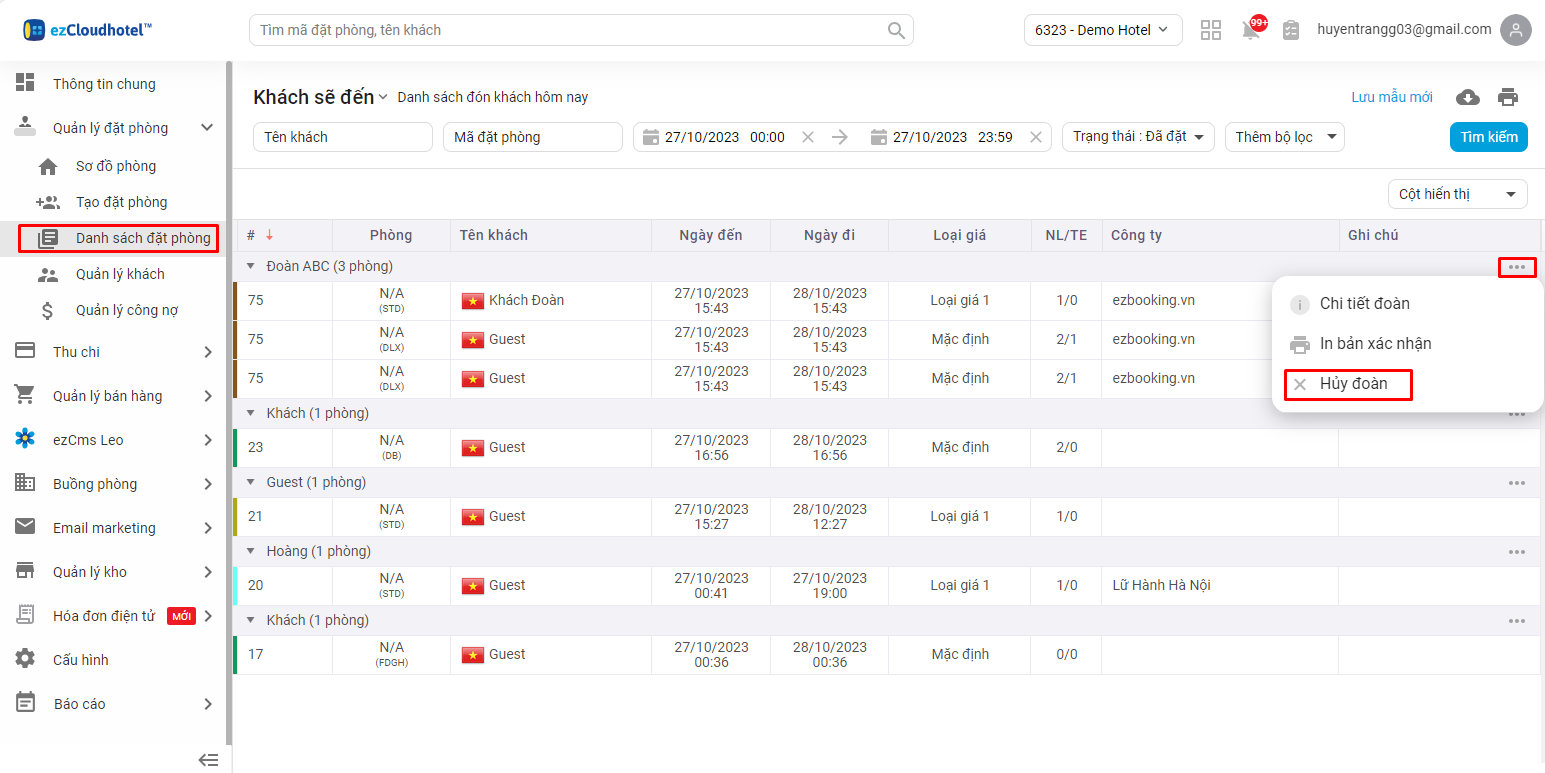Click the printer icon in header
This screenshot has width=1545, height=773.
(x=1508, y=97)
